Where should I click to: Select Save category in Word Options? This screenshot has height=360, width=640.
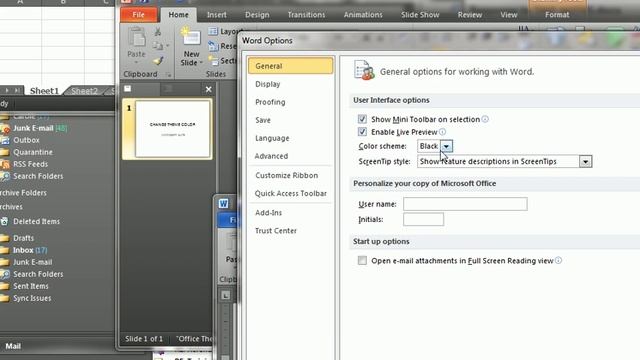291,120
